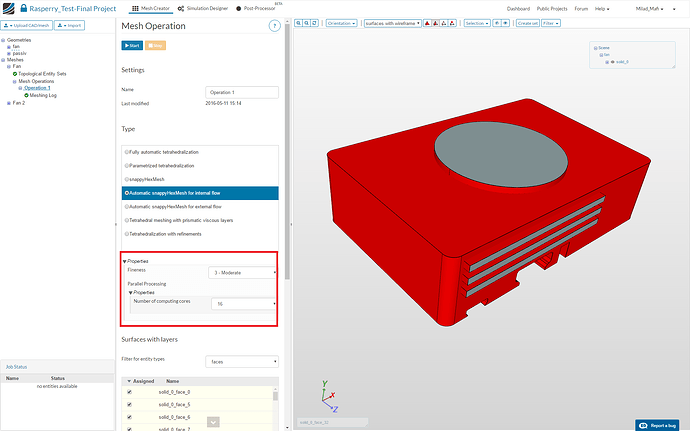The height and width of the screenshot is (431, 690).
Task: Switch to Post-Processor tab
Action: pyautogui.click(x=258, y=8)
